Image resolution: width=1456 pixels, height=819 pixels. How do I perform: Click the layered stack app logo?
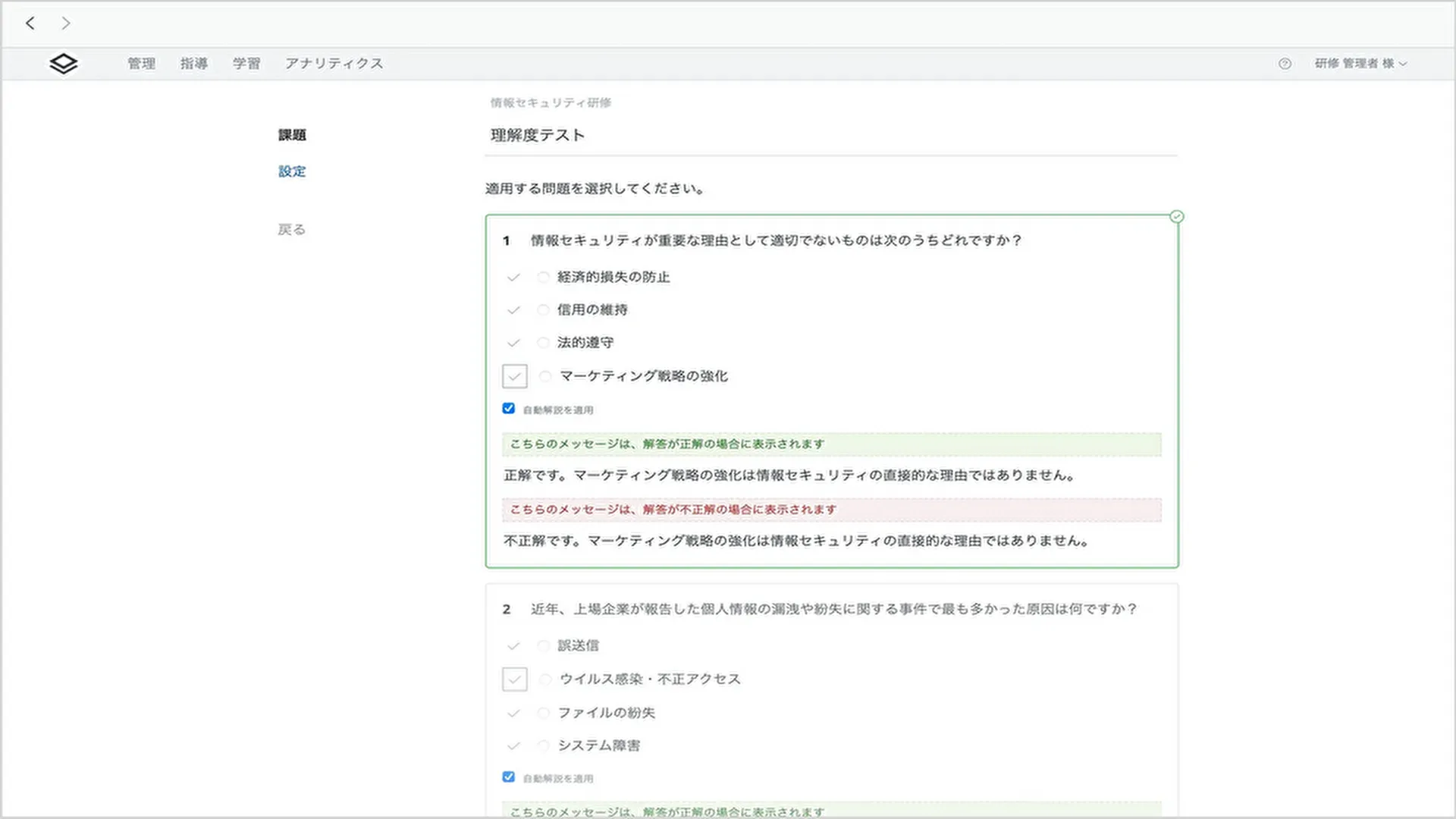64,64
